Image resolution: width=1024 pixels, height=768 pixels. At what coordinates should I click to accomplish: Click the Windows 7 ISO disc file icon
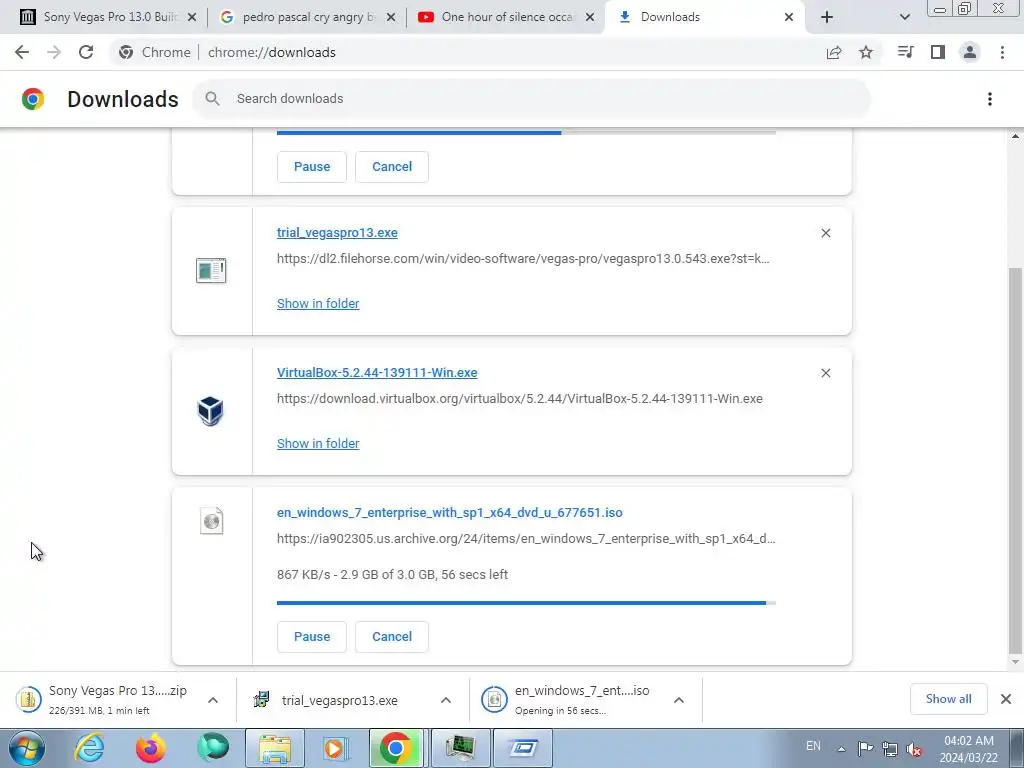212,521
